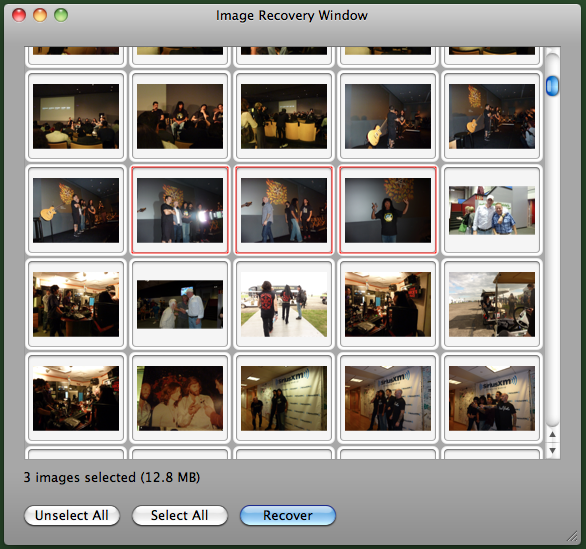Viewport: 586px width, 549px height.
Task: Click the Image Recovery Window title
Action: tap(292, 16)
